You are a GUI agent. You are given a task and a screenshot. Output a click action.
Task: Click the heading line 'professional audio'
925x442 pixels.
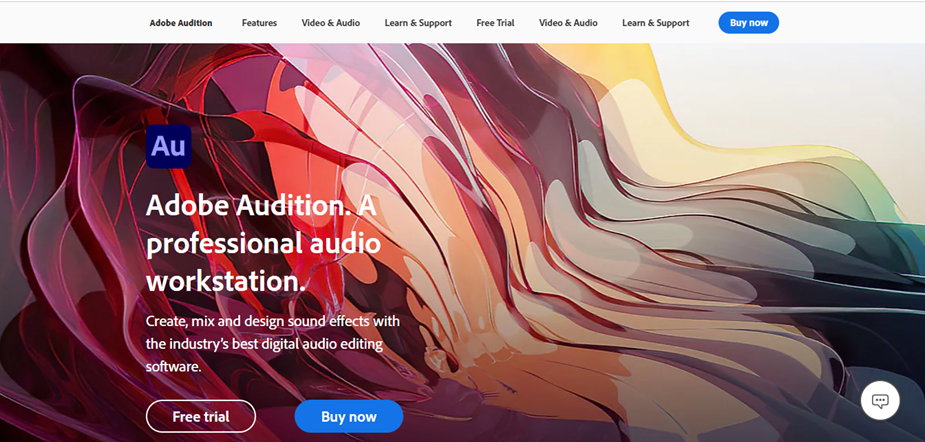(263, 243)
